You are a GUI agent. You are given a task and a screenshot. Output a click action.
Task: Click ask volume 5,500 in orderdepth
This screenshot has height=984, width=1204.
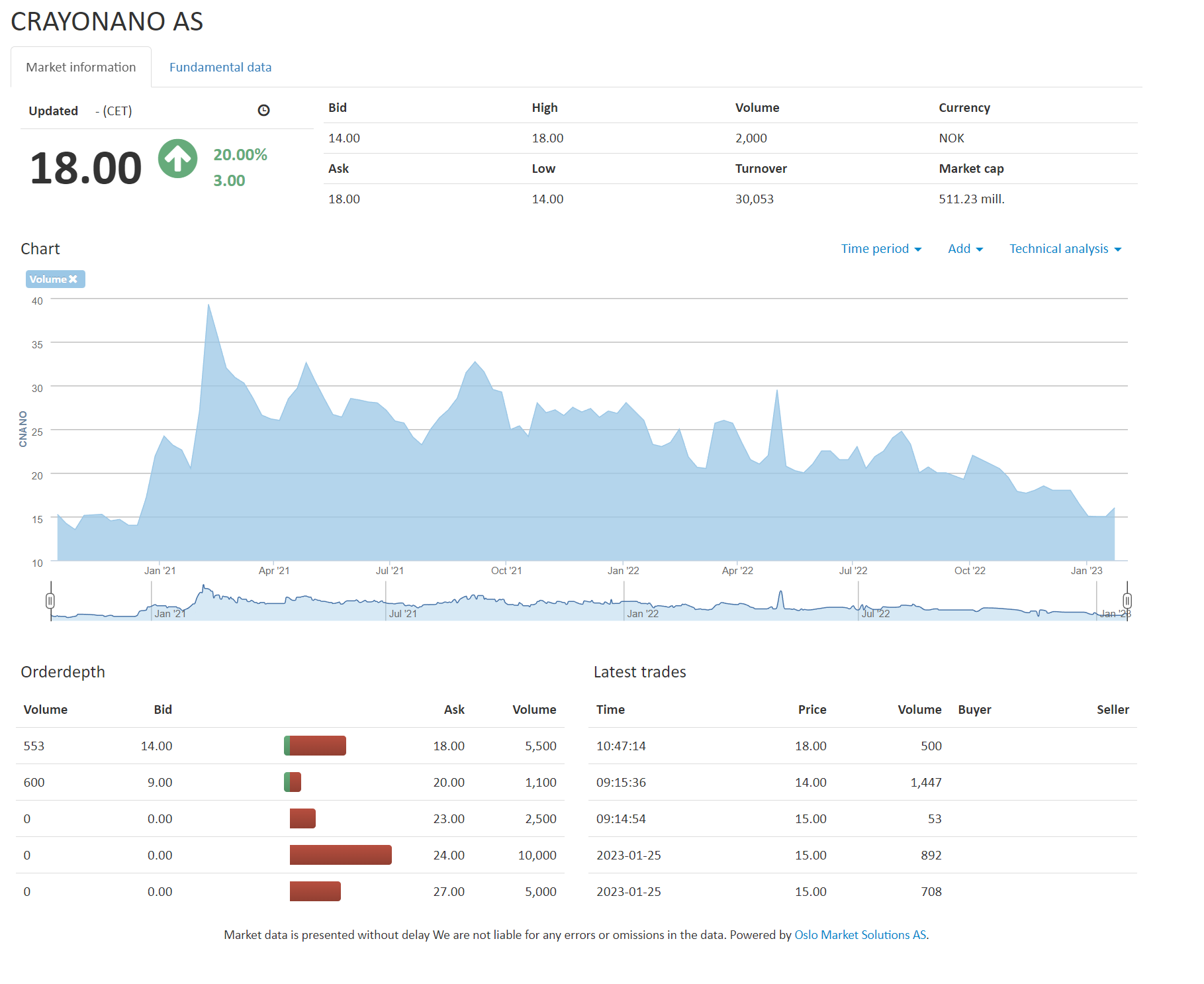[x=540, y=746]
